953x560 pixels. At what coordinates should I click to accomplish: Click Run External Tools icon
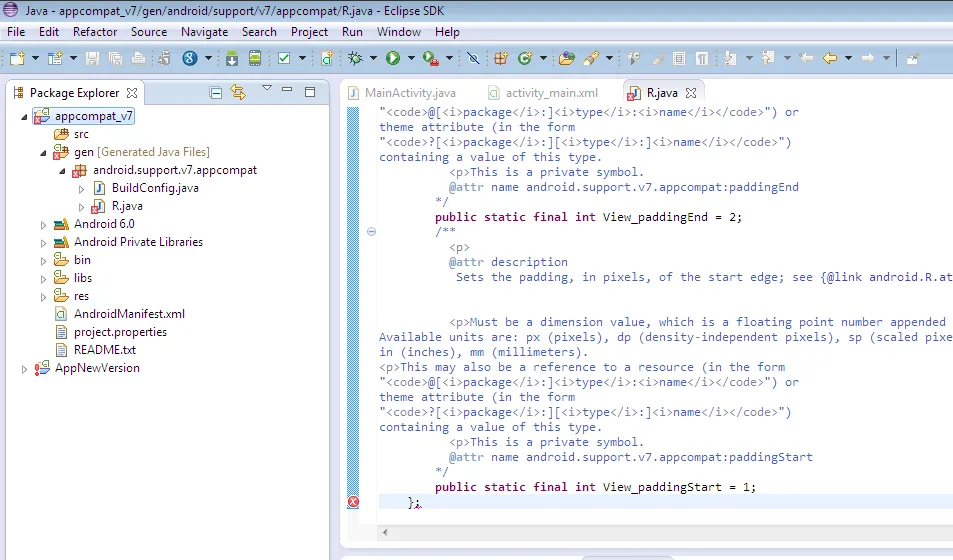[x=430, y=58]
